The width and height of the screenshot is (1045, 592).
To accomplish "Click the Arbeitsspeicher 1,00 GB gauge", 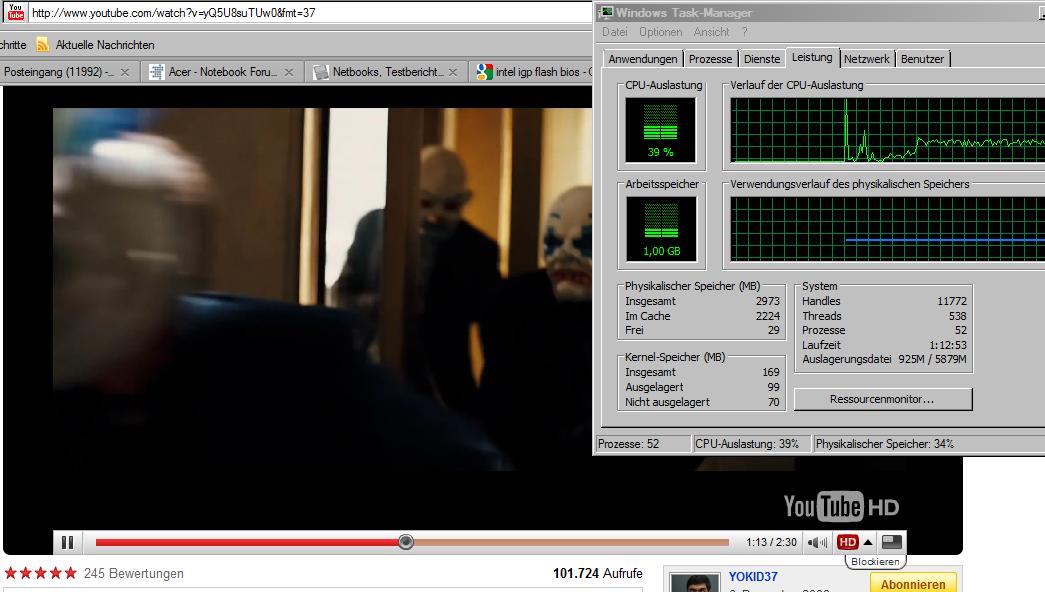I will coord(661,229).
